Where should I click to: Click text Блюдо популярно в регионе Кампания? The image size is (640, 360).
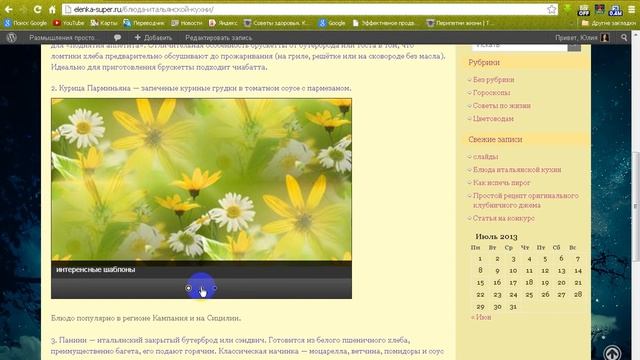[x=146, y=318]
